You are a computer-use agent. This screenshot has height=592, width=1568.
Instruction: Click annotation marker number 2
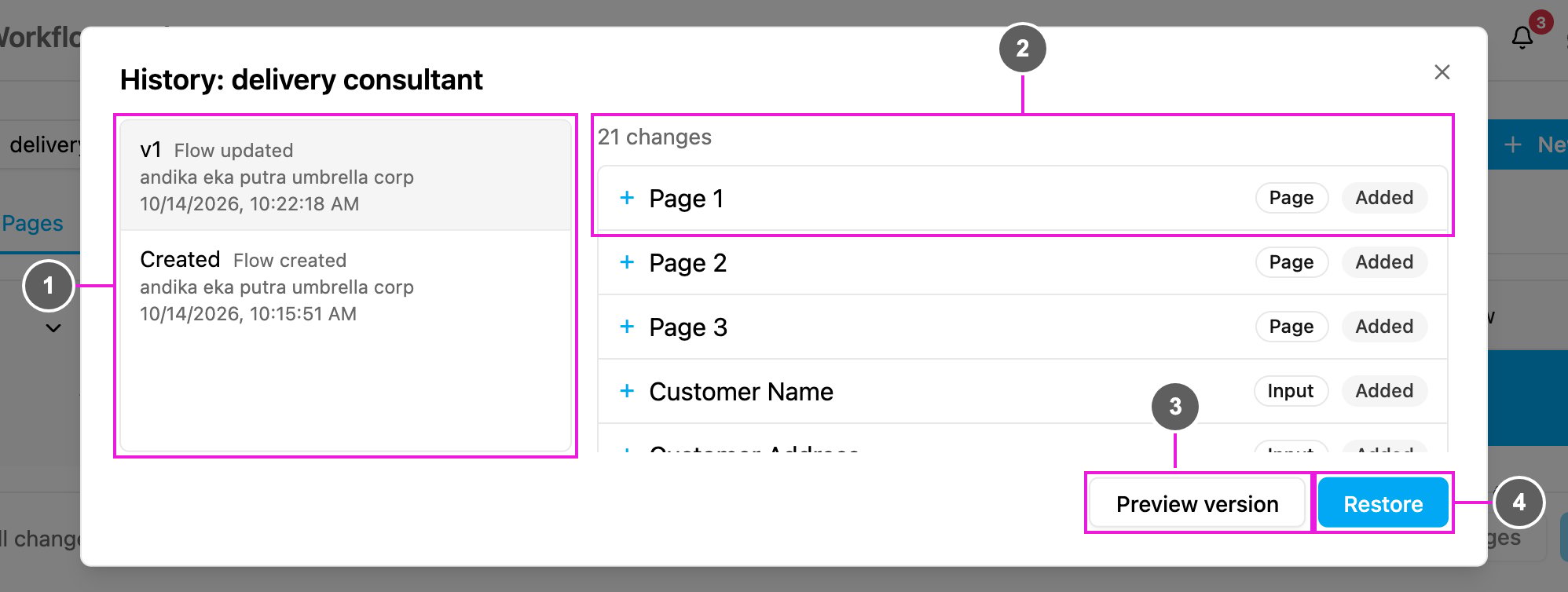(x=1022, y=49)
